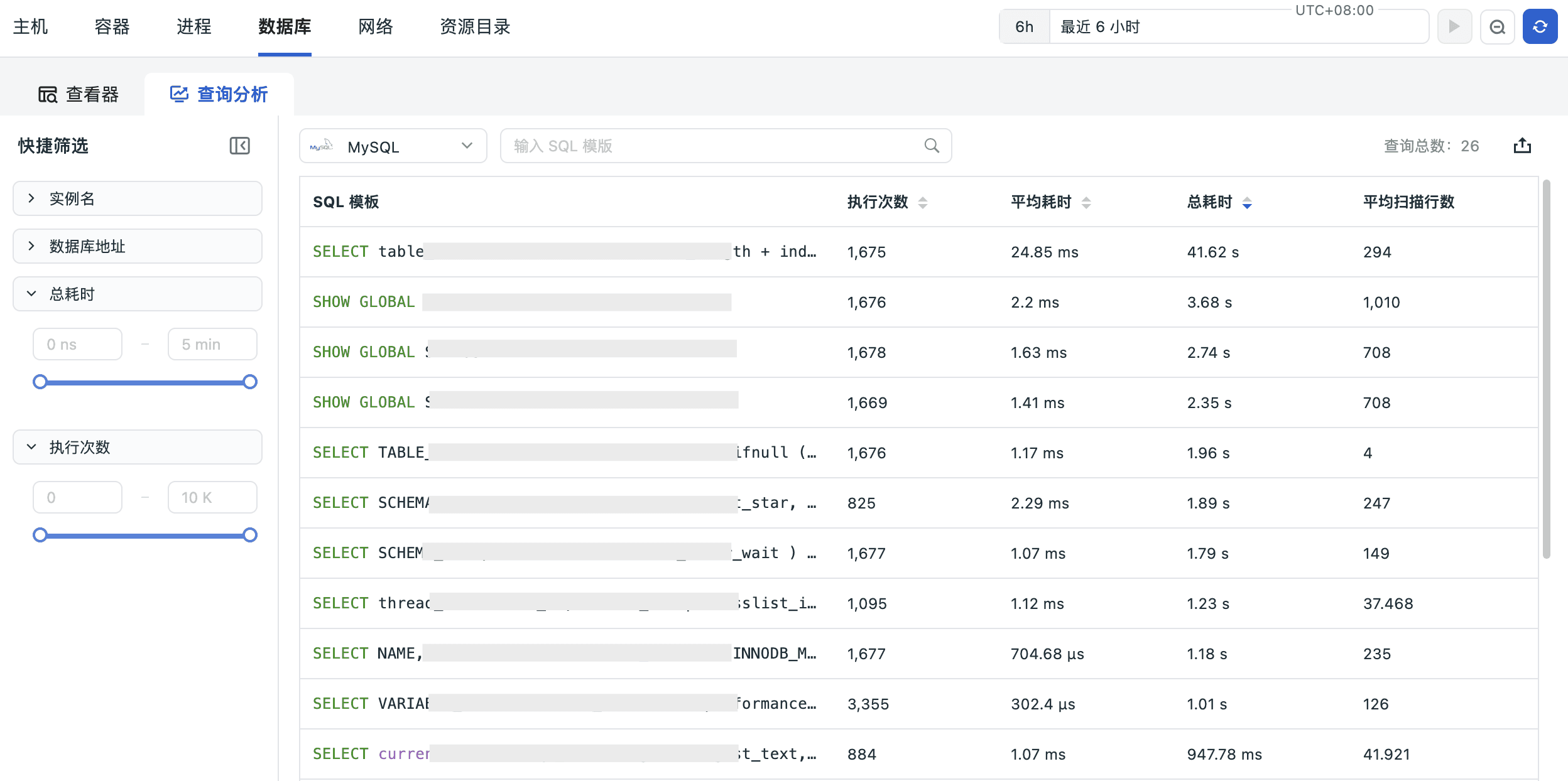Switch to the 资源目录 tab
This screenshot has height=781, width=1568.
475,26
